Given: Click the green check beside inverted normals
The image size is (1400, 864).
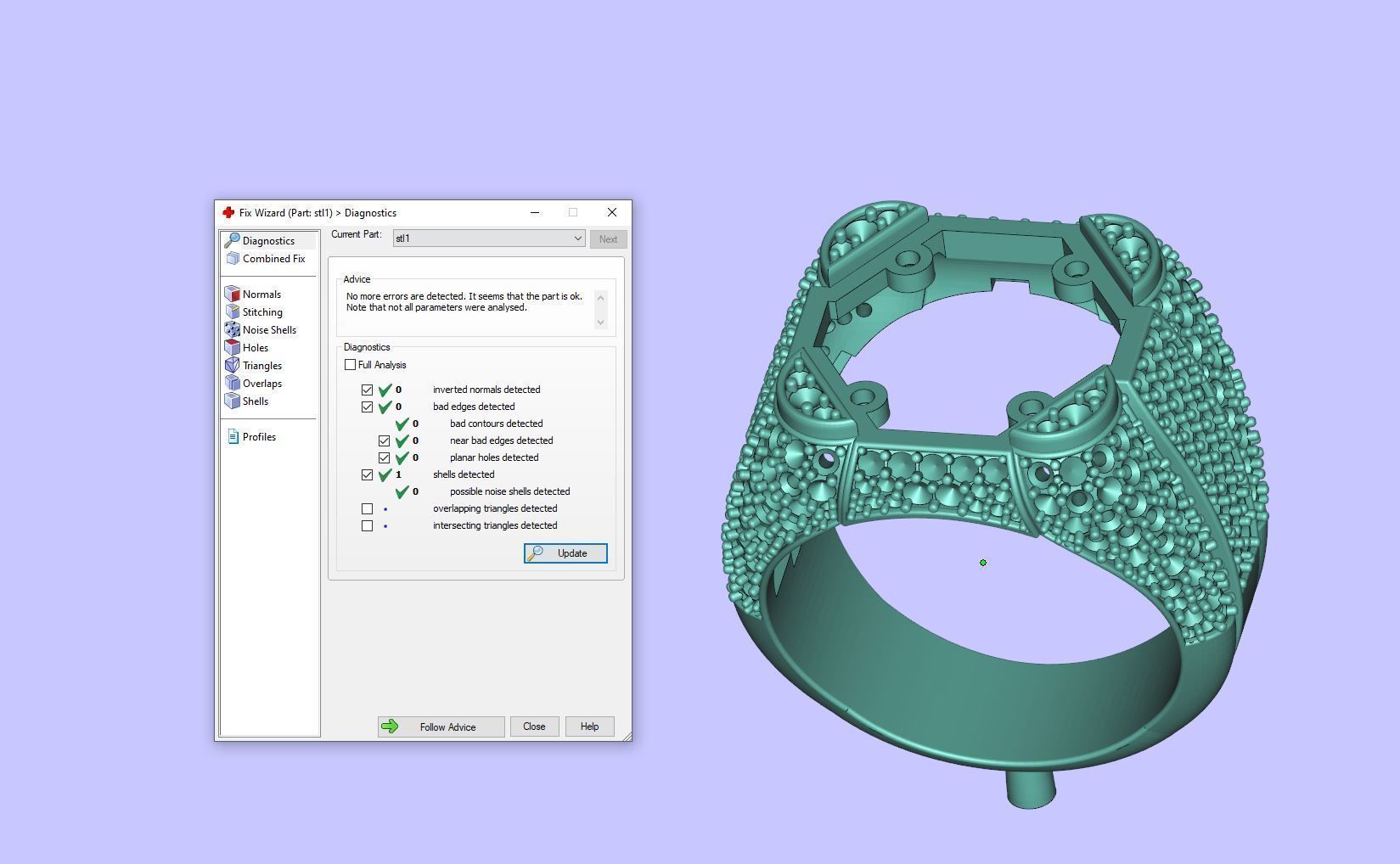Looking at the screenshot, I should (385, 390).
